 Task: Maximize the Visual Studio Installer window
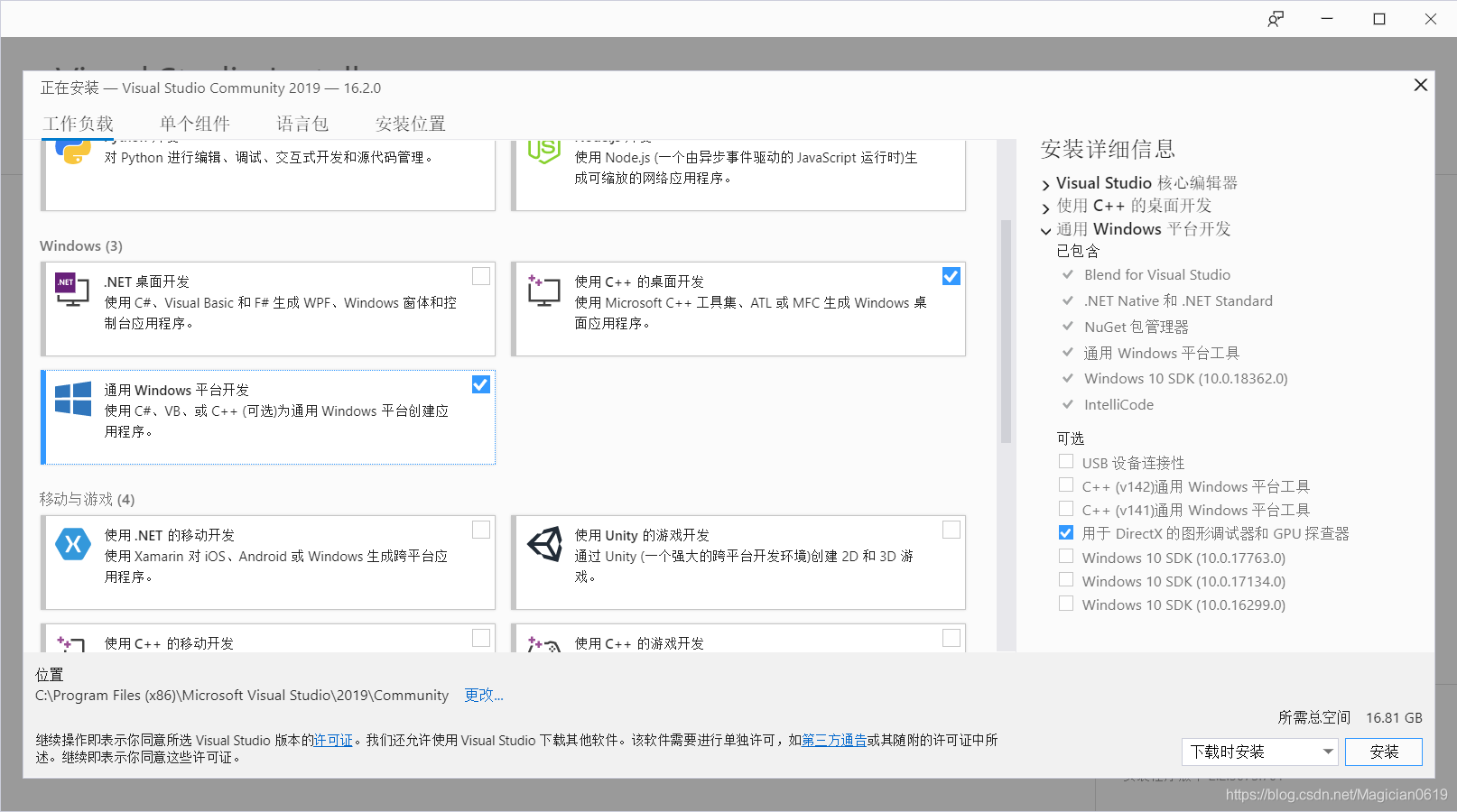1379,19
